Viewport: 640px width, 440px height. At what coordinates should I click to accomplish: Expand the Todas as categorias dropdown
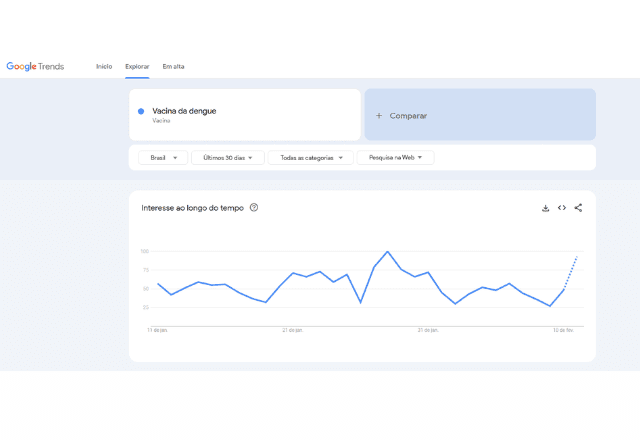311,158
